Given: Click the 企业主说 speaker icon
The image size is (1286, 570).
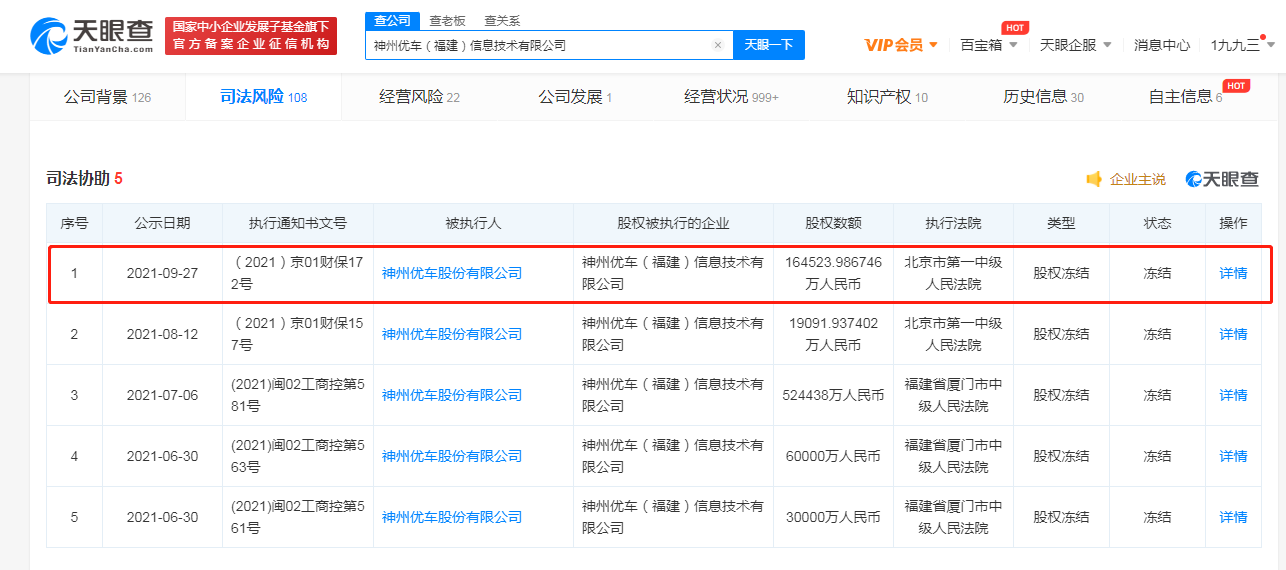Looking at the screenshot, I should pos(1094,179).
